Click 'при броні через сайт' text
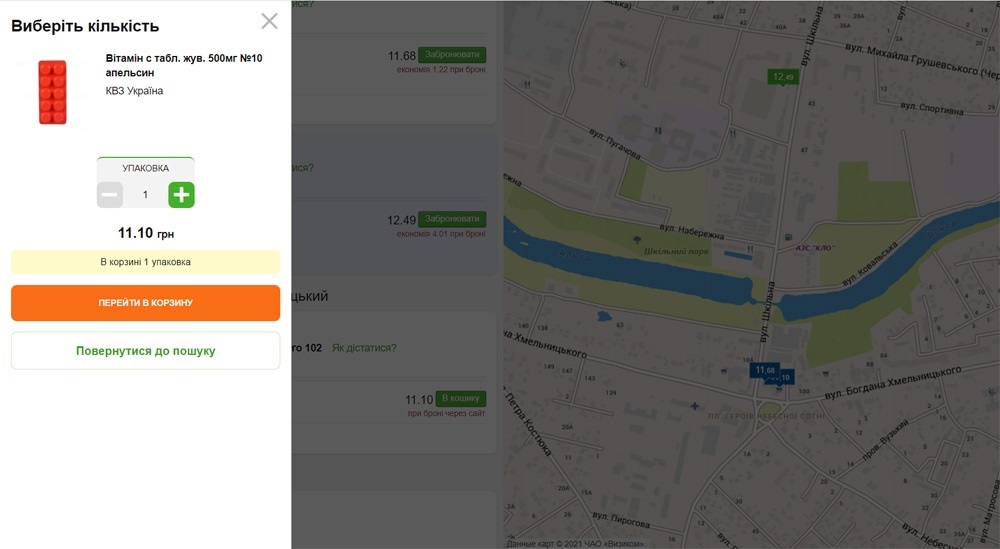The height and width of the screenshot is (549, 1000). pyautogui.click(x=446, y=413)
